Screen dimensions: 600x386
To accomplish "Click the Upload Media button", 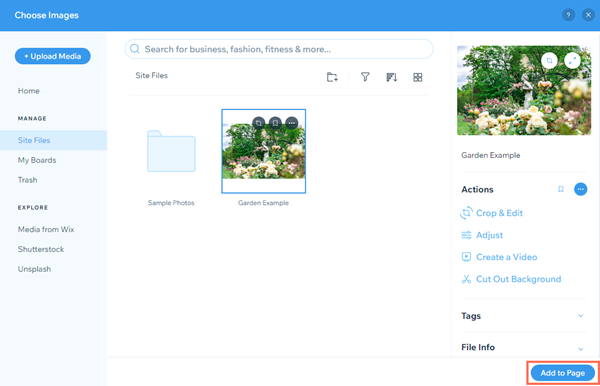I will click(x=52, y=56).
